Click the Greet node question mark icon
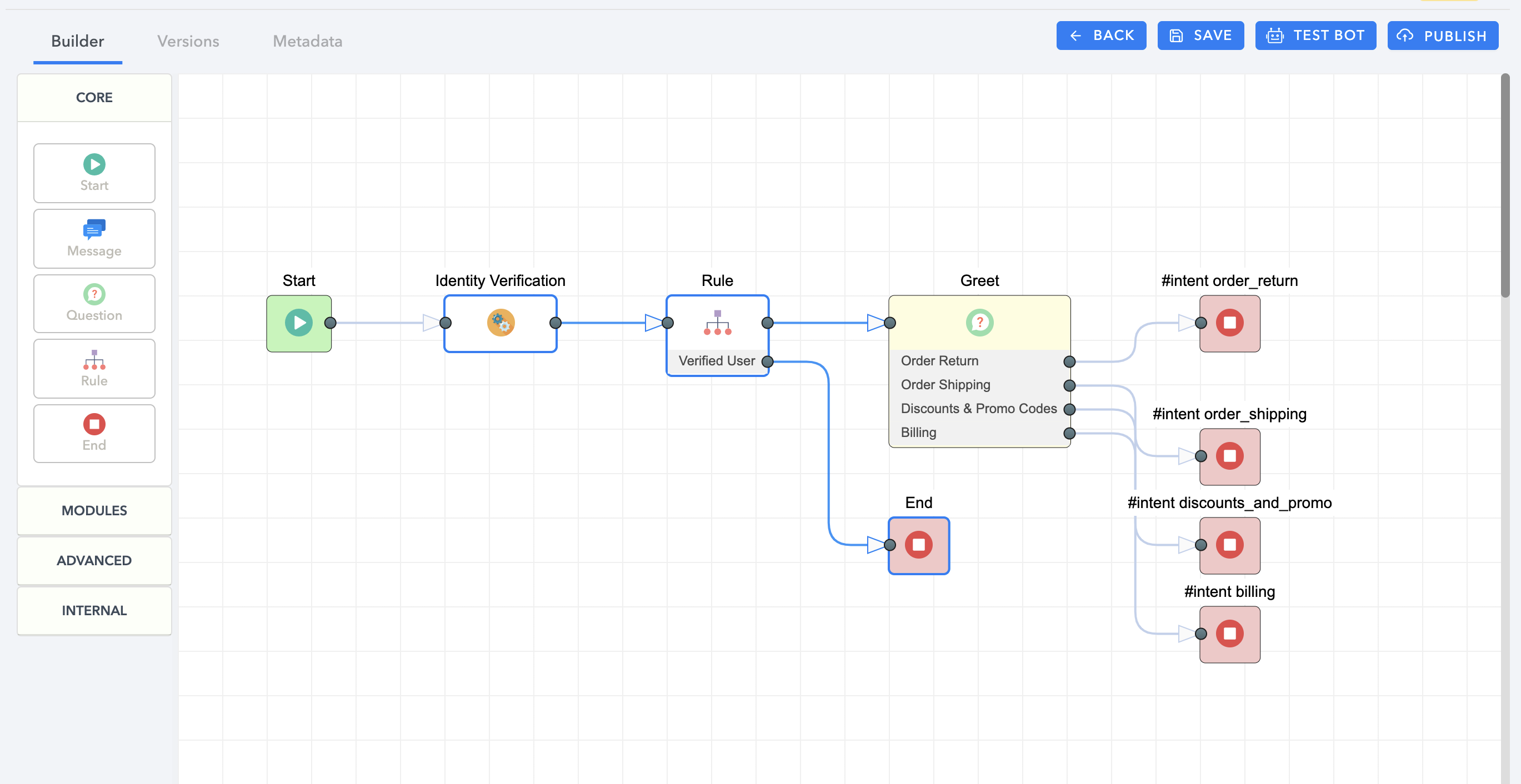 pyautogui.click(x=979, y=323)
